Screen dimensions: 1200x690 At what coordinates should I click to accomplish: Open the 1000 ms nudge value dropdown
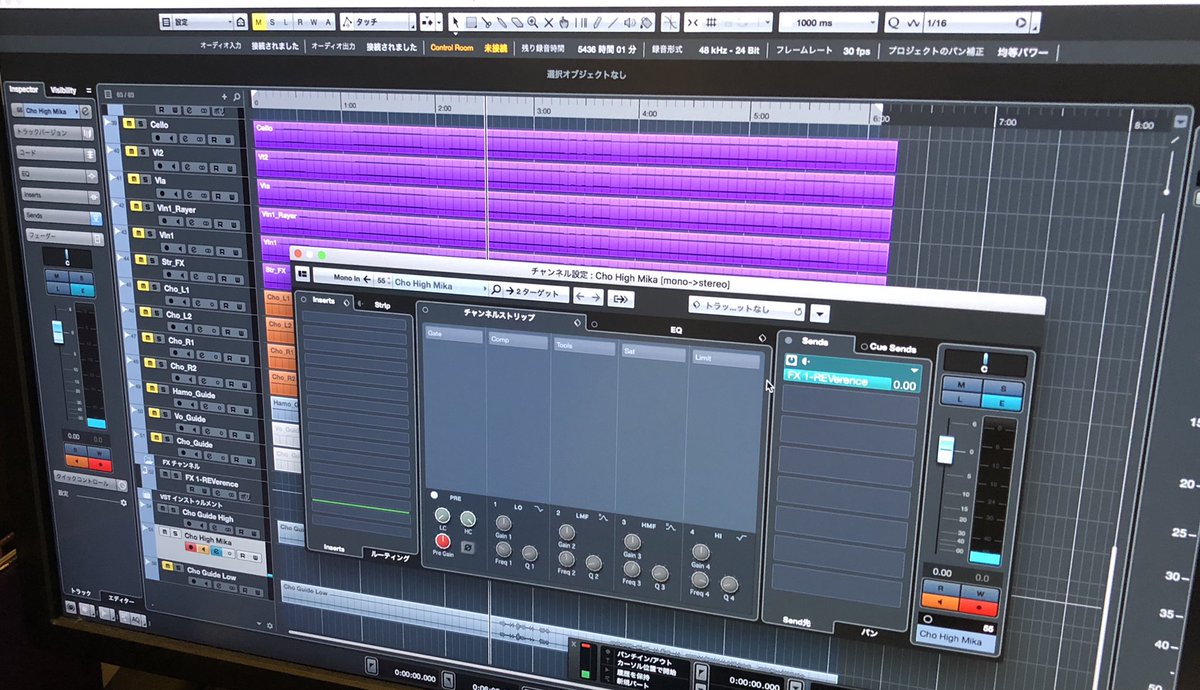pos(828,22)
